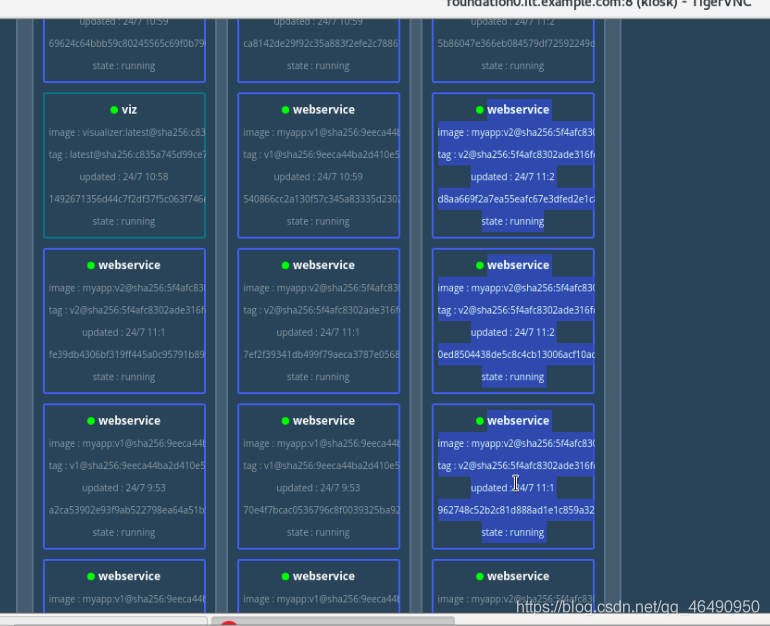Click green dot on webservice card 7ef2f39341db499
This screenshot has width=770, height=626.
click(285, 266)
